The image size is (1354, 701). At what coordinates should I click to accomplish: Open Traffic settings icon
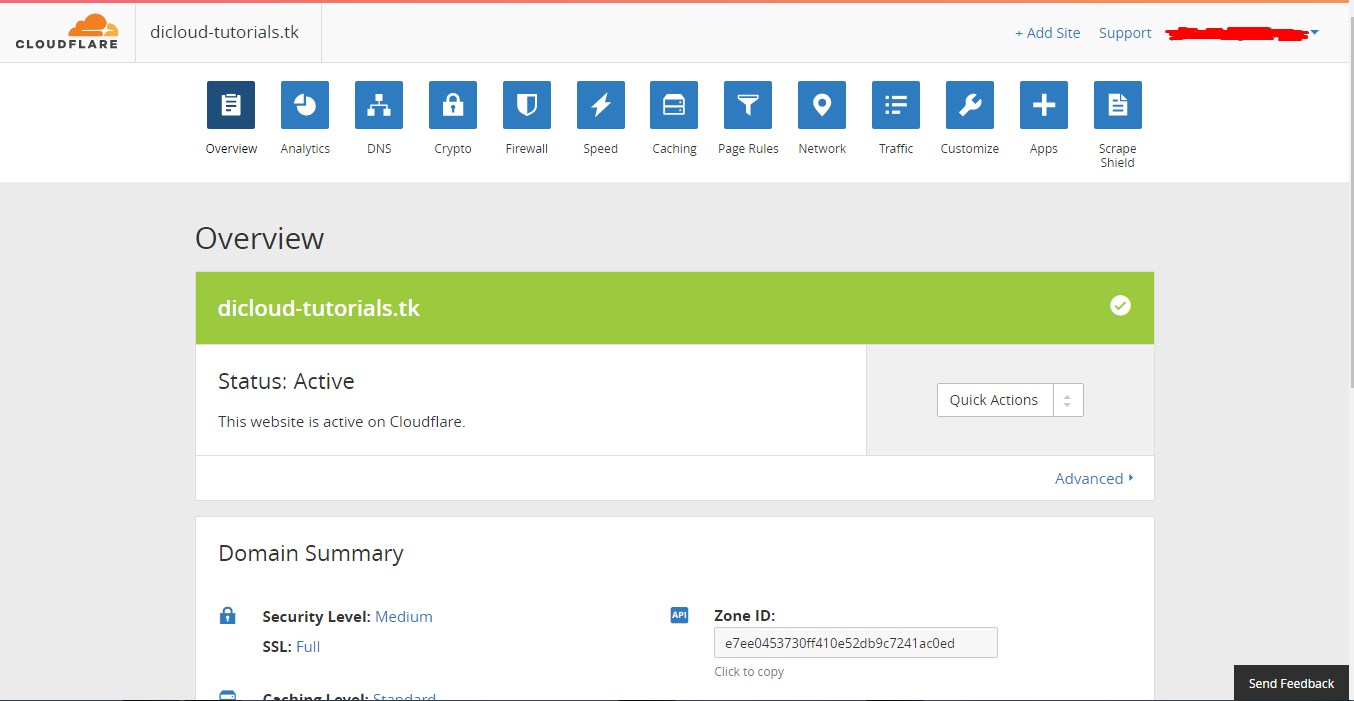tap(895, 104)
